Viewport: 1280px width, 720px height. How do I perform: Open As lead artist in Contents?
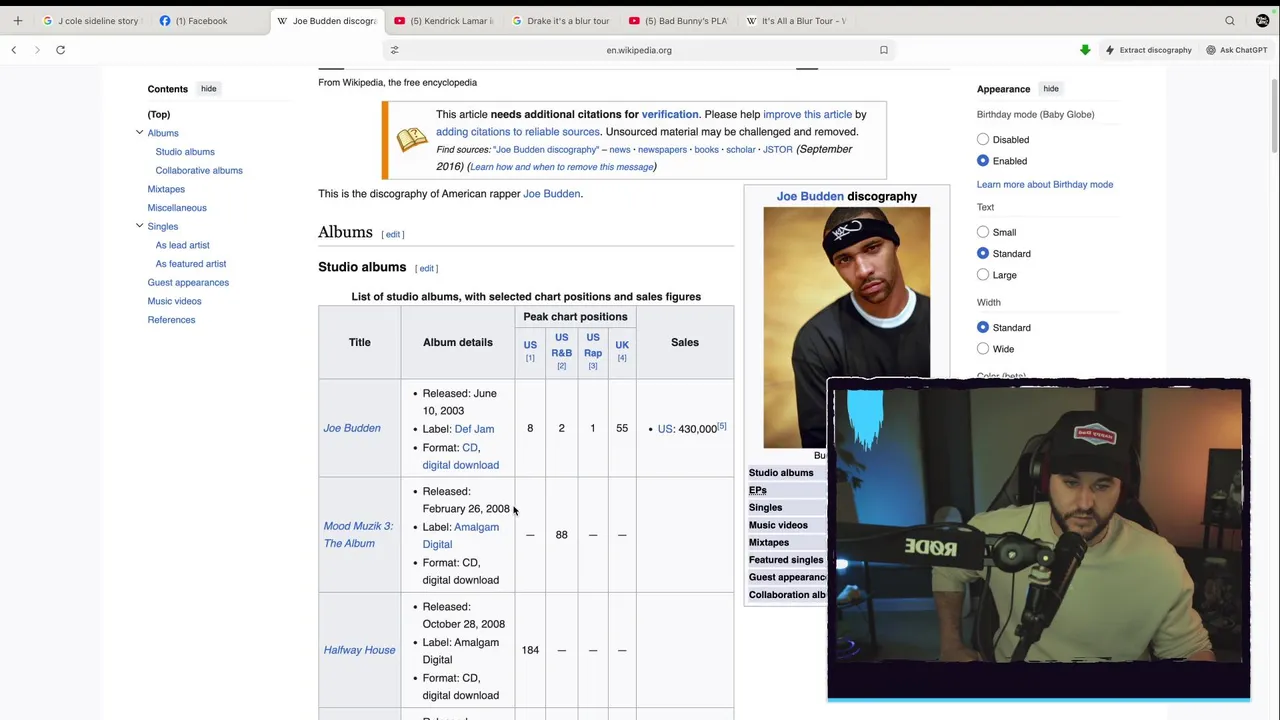tap(182, 245)
